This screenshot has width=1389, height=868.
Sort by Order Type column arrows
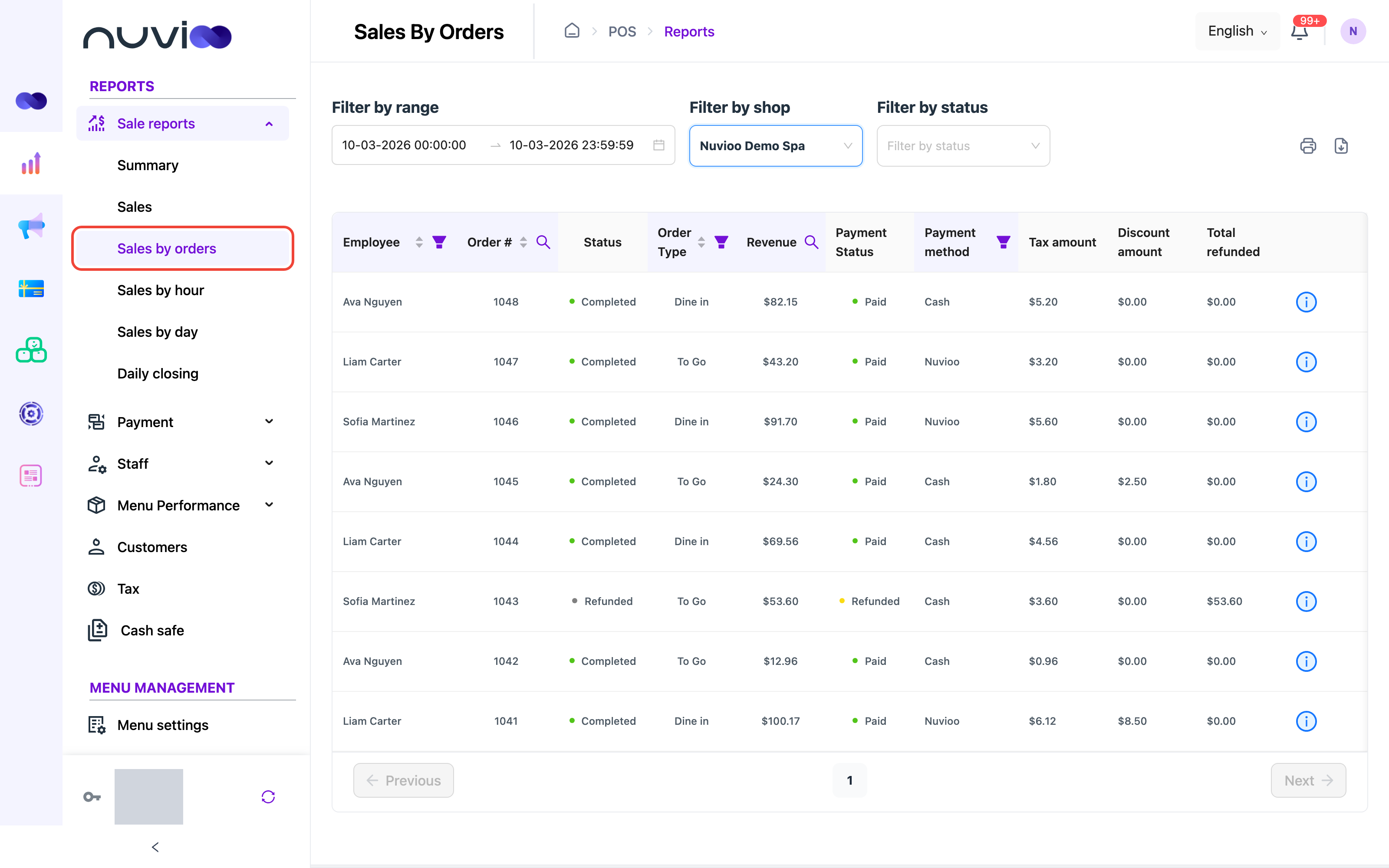pos(701,242)
